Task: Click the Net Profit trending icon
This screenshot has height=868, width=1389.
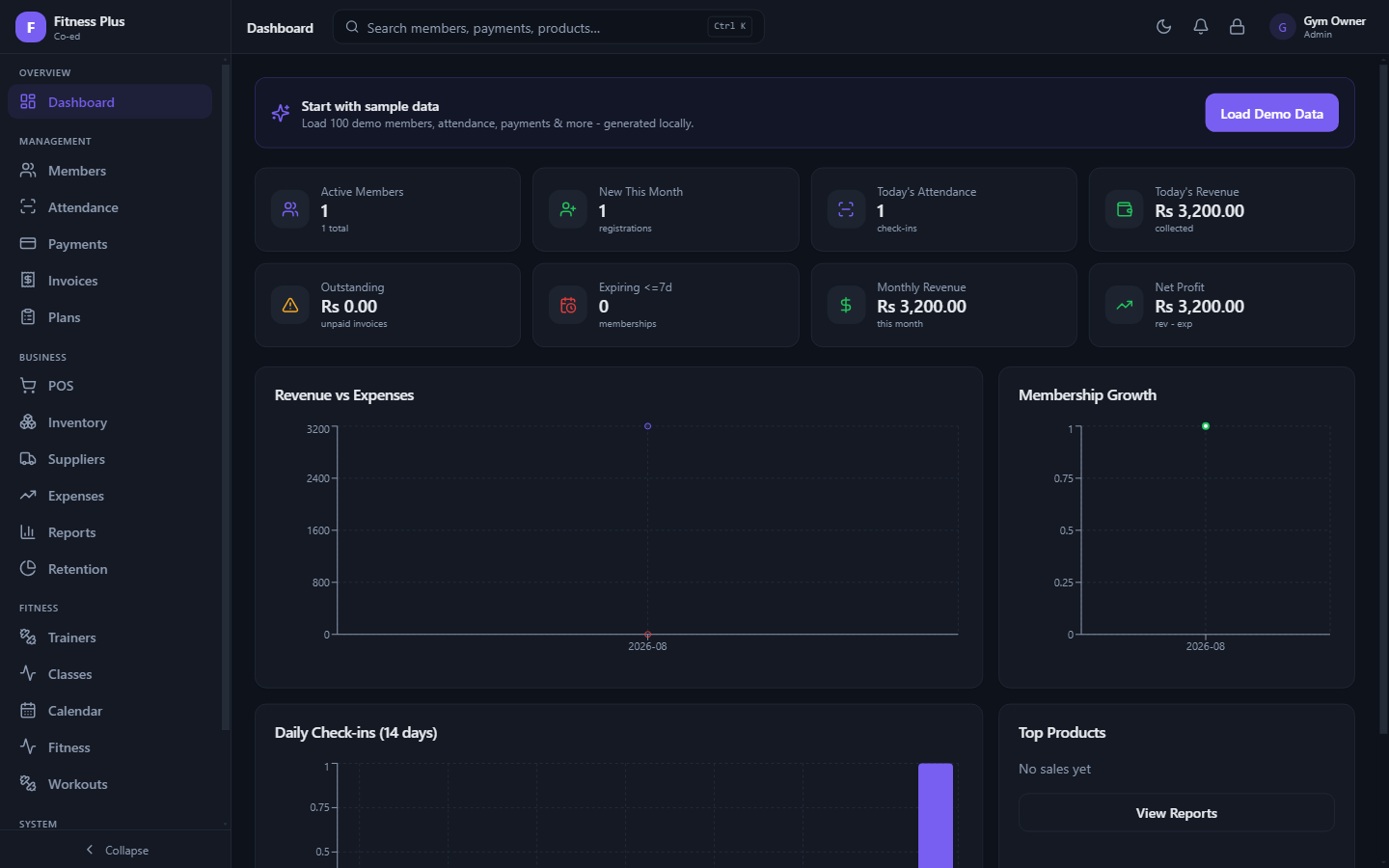Action: (1125, 305)
